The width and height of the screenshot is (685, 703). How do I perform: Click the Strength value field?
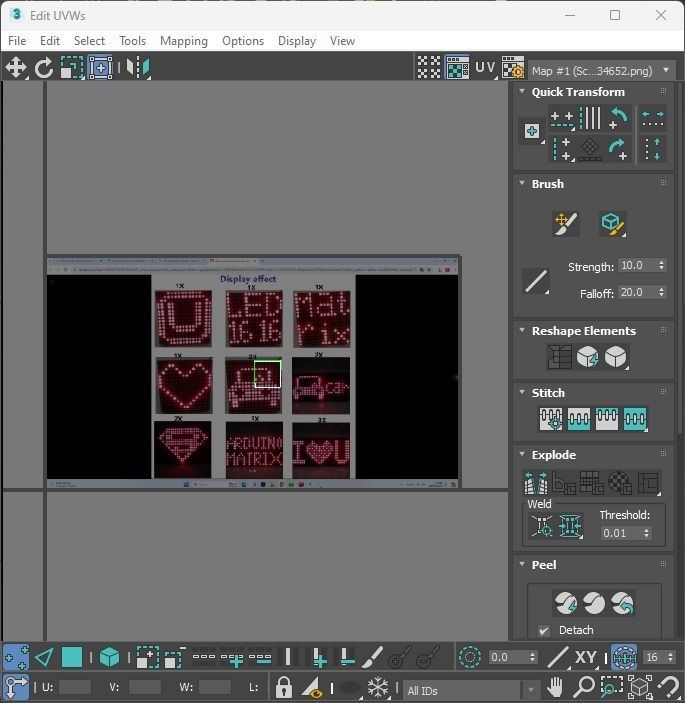[x=637, y=265]
